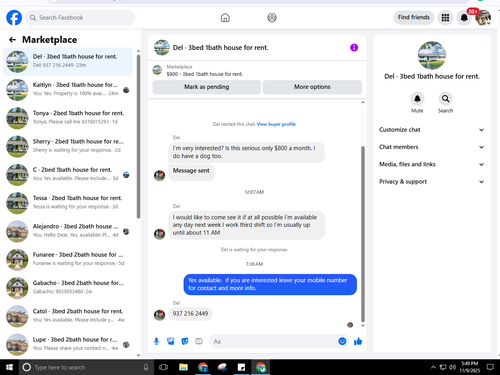
Task: Open Tessa 2bed 1bath conversation
Action: pos(68,203)
